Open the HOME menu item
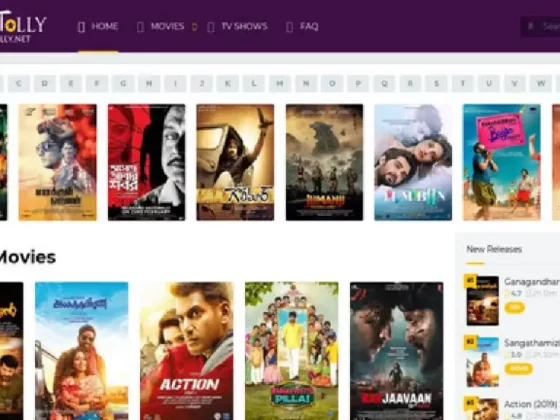The image size is (560, 420). pos(105,26)
